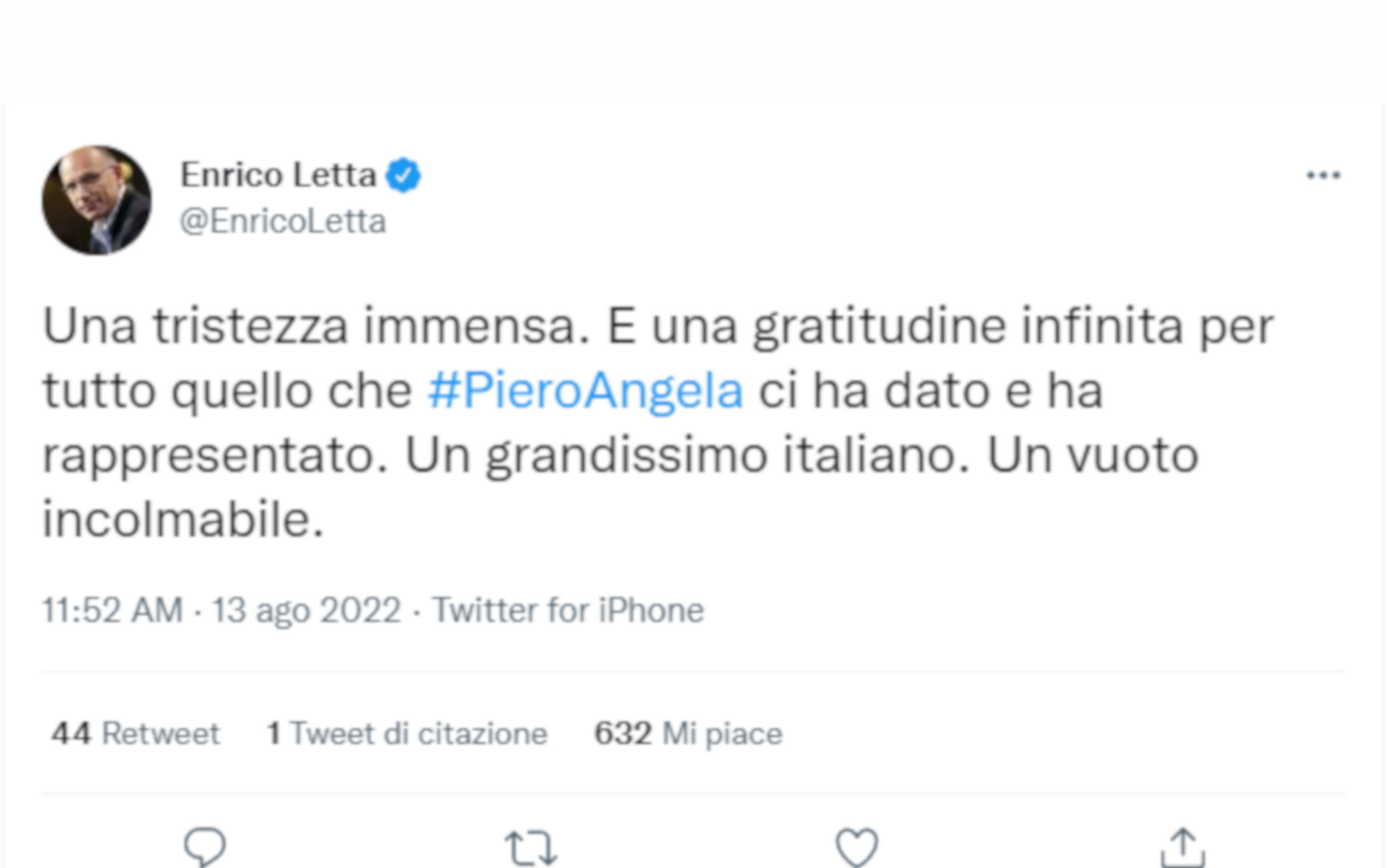
Task: Click the 11:52 AM timestamp
Action: click(113, 610)
